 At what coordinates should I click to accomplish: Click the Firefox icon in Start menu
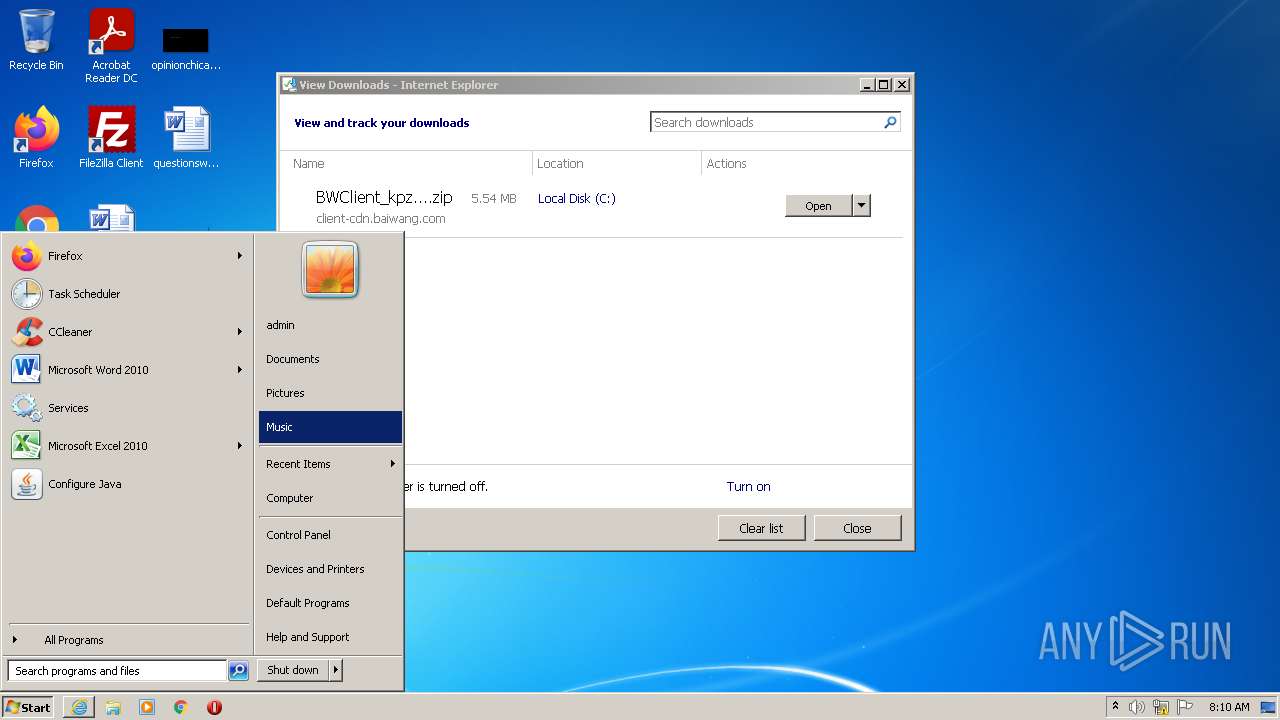coord(27,256)
